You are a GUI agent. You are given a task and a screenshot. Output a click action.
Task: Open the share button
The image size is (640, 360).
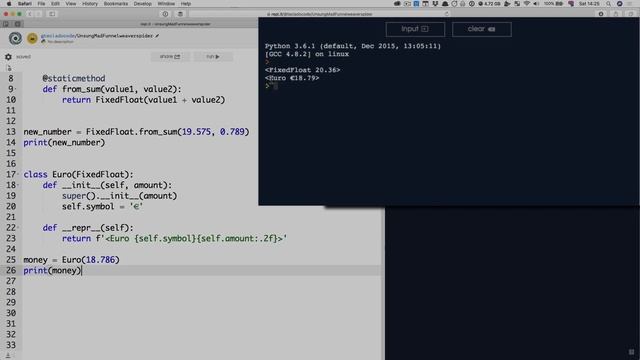[x=170, y=56]
